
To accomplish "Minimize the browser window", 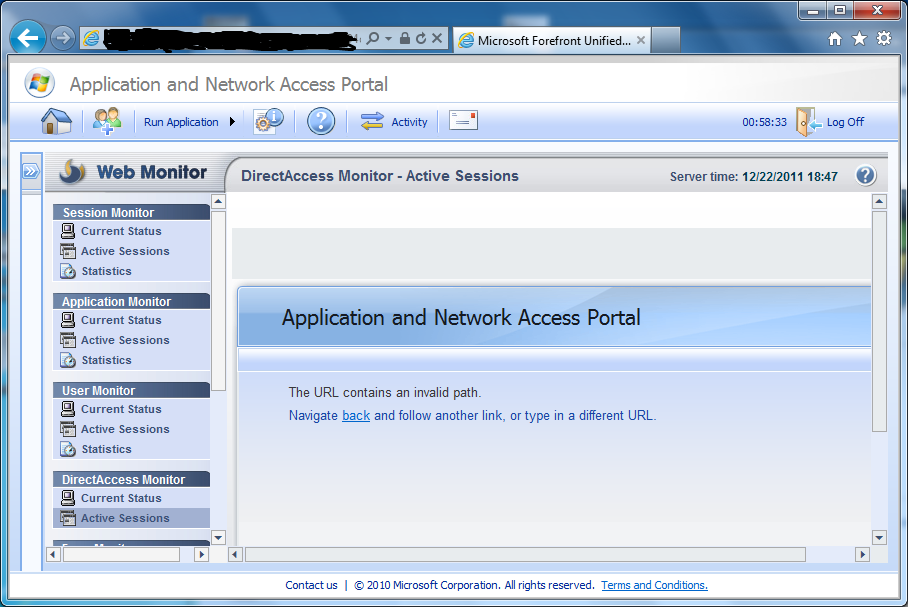I will tap(812, 10).
